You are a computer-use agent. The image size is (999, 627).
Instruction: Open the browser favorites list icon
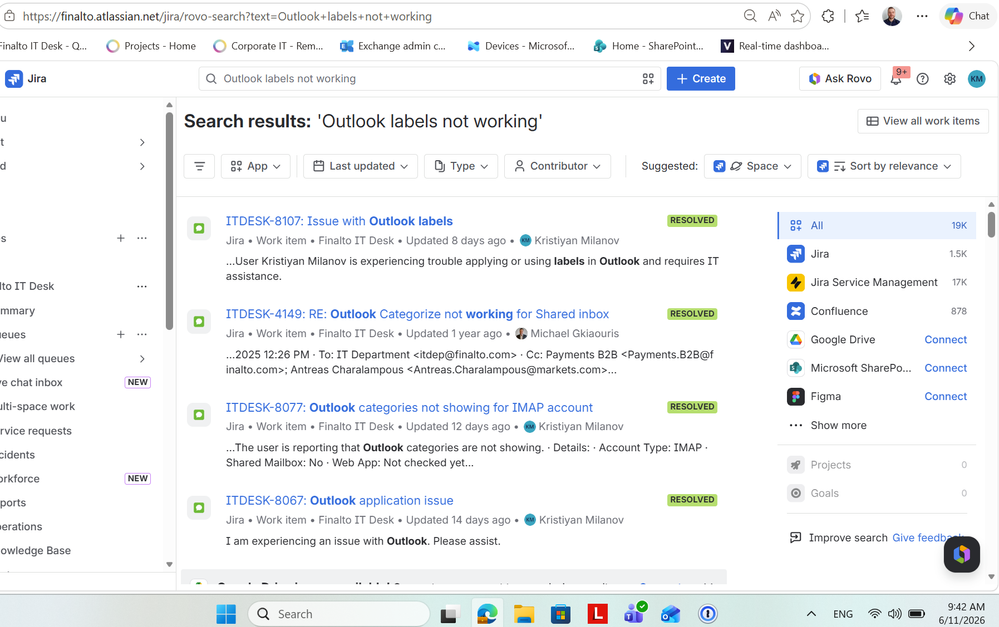coord(862,16)
